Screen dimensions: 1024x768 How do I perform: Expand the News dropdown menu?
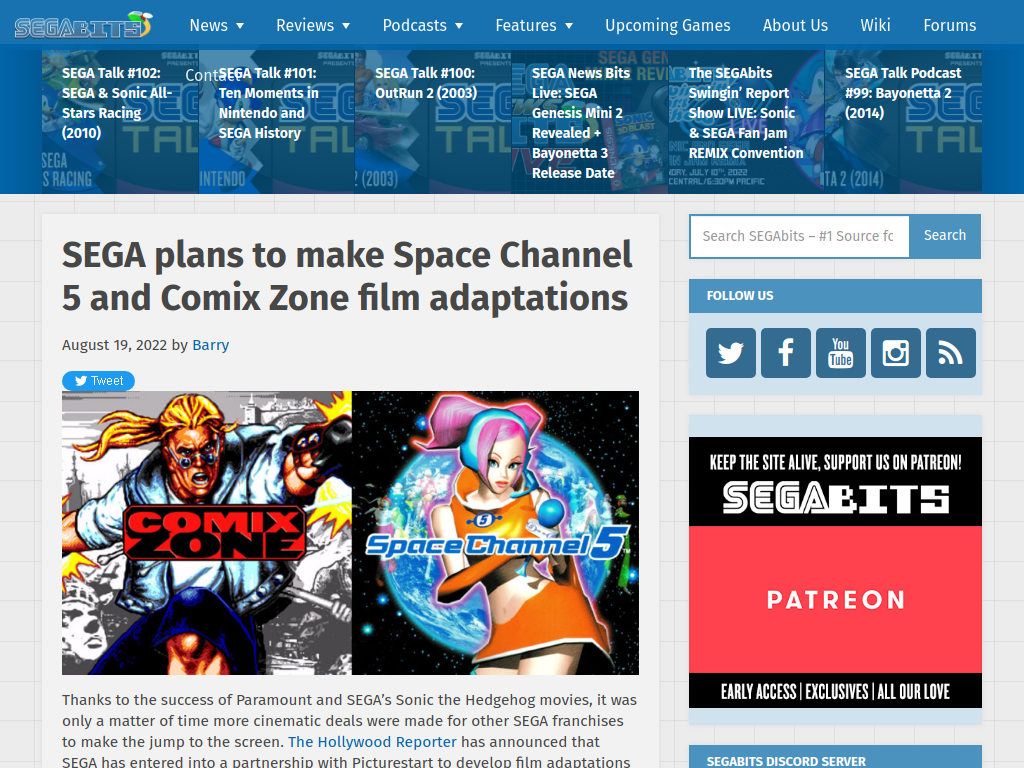[217, 25]
